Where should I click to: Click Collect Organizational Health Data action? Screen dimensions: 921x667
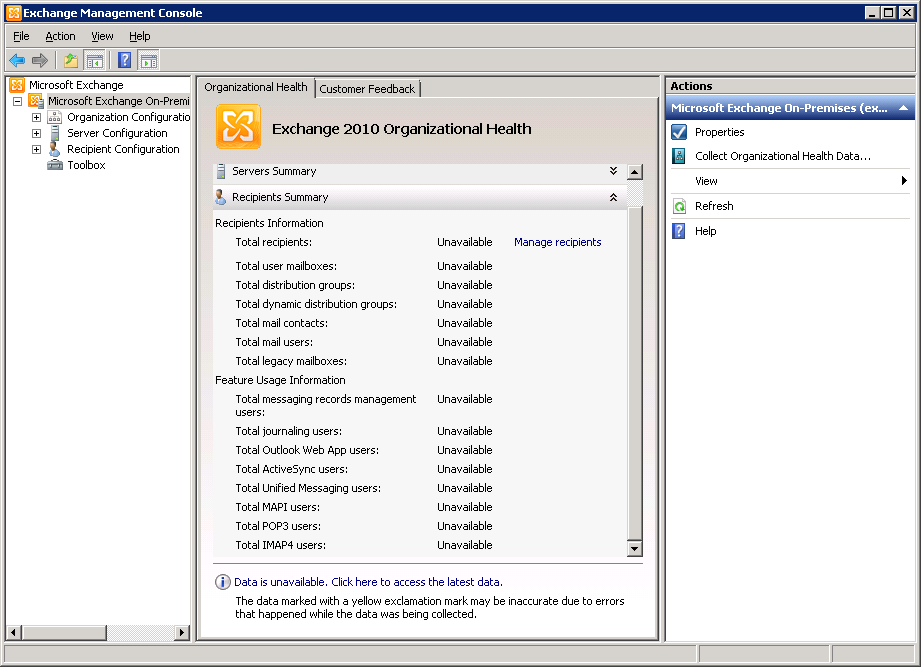(782, 156)
